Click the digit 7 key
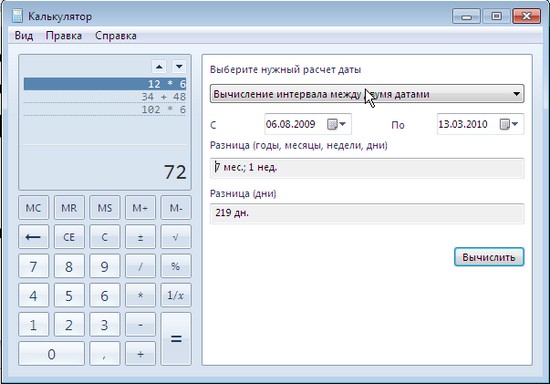550x384 pixels. [33, 266]
